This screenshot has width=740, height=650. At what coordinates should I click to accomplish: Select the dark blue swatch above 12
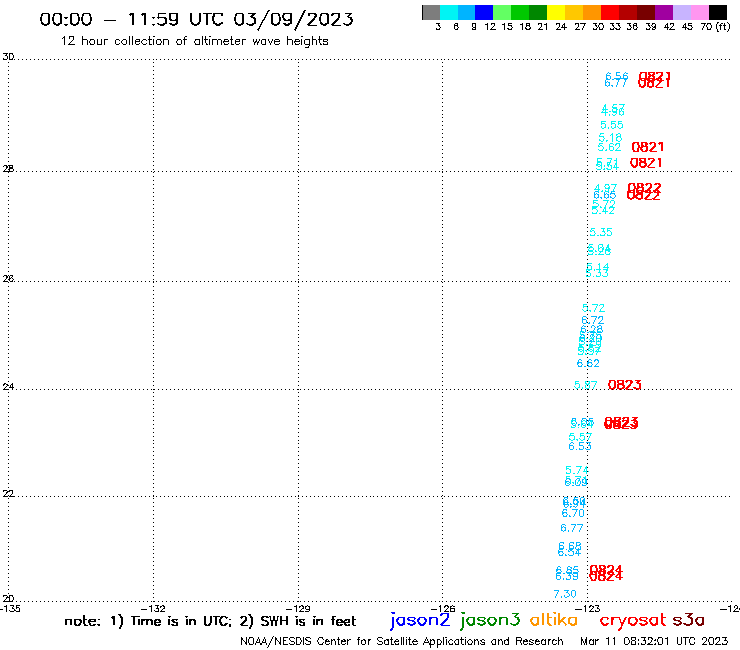coord(484,12)
